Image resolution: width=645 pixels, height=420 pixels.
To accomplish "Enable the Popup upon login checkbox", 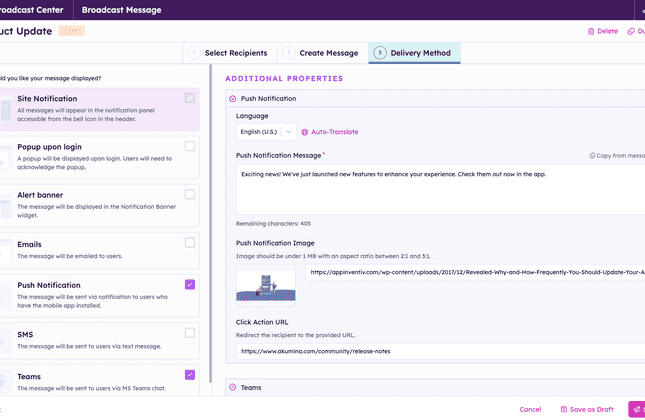I will click(x=190, y=146).
